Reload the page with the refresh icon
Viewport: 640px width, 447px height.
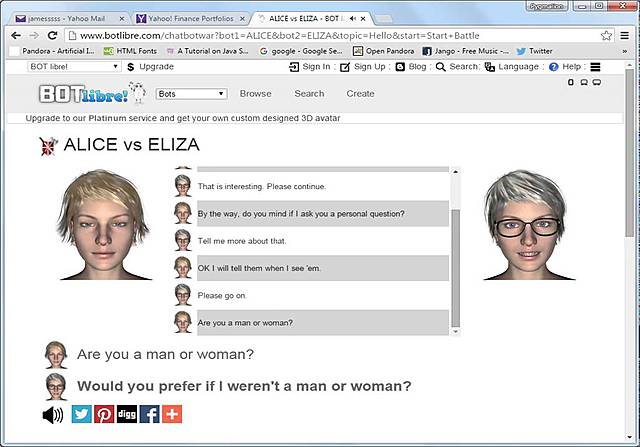tap(52, 36)
